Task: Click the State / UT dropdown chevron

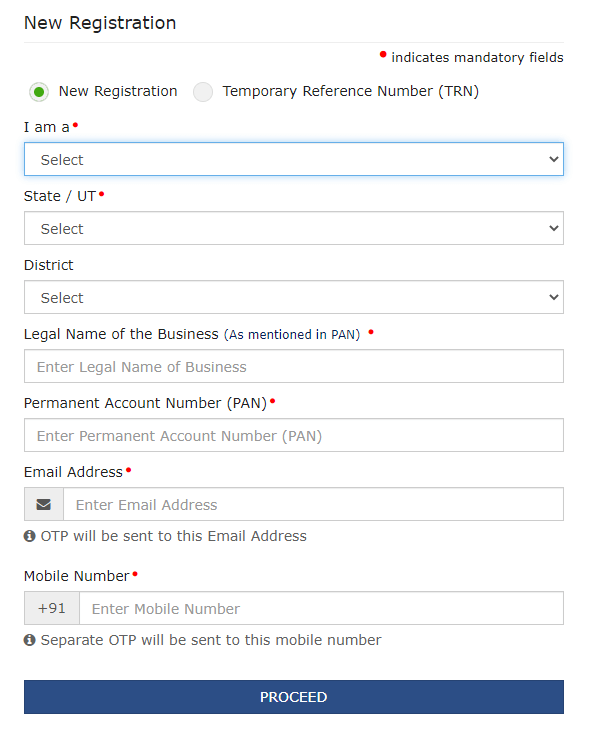Action: click(x=554, y=228)
